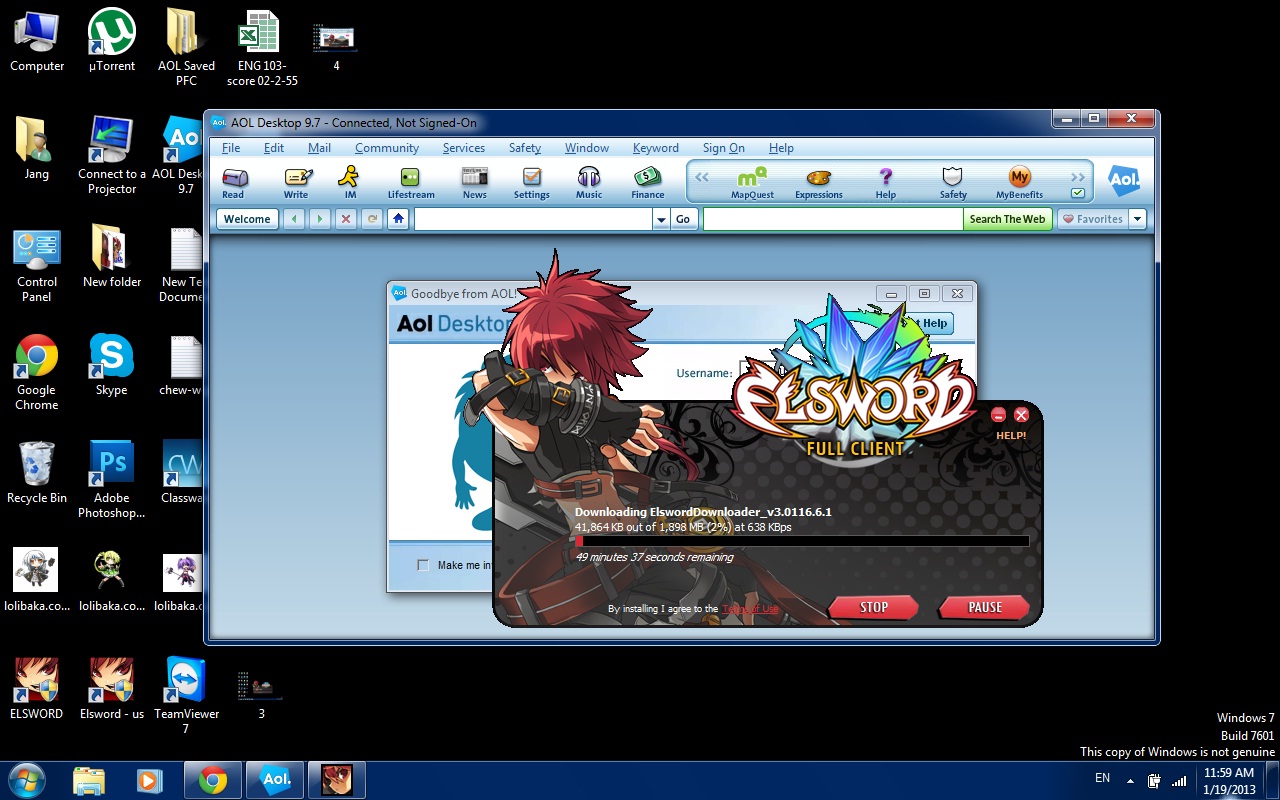This screenshot has width=1280, height=800.
Task: Select the Recycle Bin desktop icon
Action: coord(37,472)
